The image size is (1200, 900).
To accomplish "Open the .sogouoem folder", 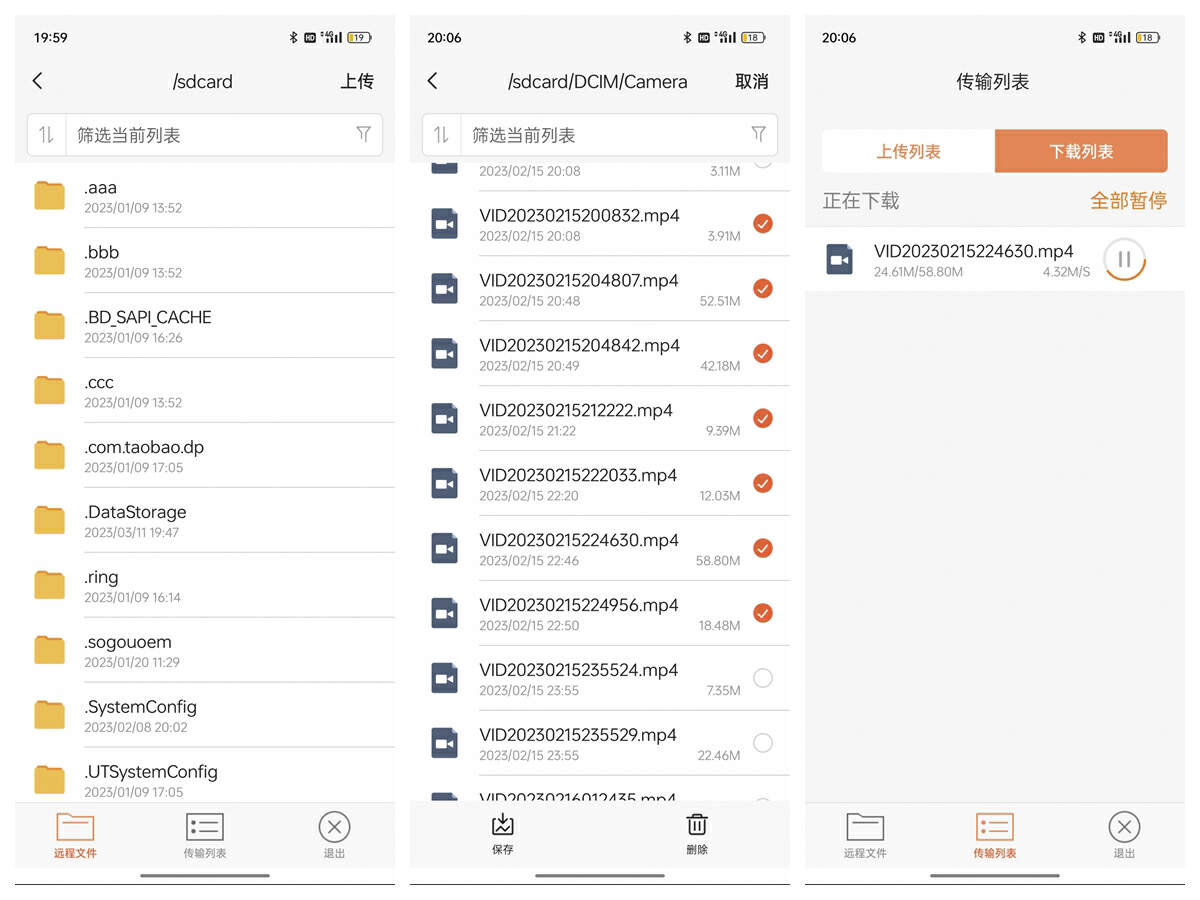I will (205, 651).
